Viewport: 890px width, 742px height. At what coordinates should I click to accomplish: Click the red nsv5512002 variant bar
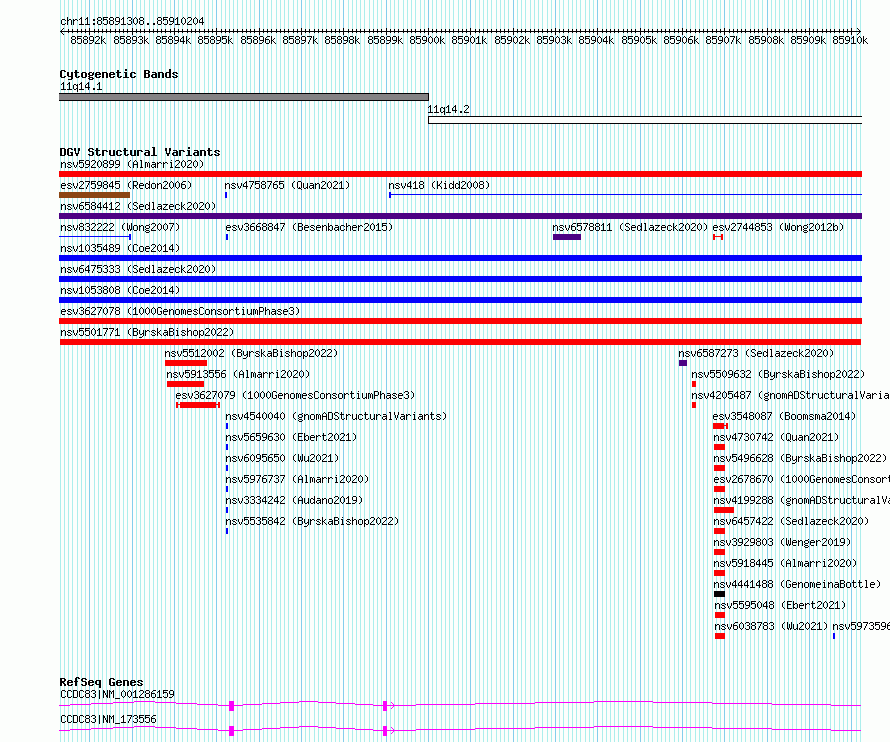coord(186,363)
